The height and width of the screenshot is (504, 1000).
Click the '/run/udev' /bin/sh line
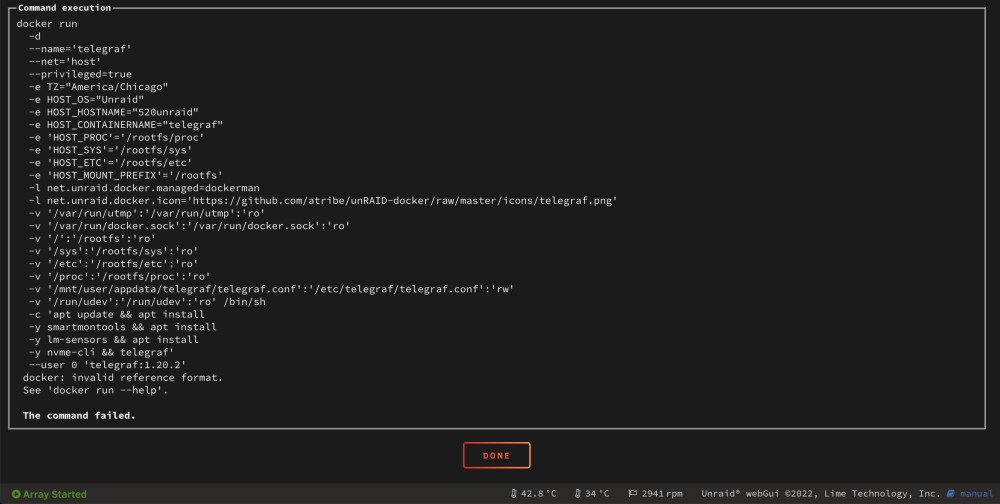tap(147, 302)
